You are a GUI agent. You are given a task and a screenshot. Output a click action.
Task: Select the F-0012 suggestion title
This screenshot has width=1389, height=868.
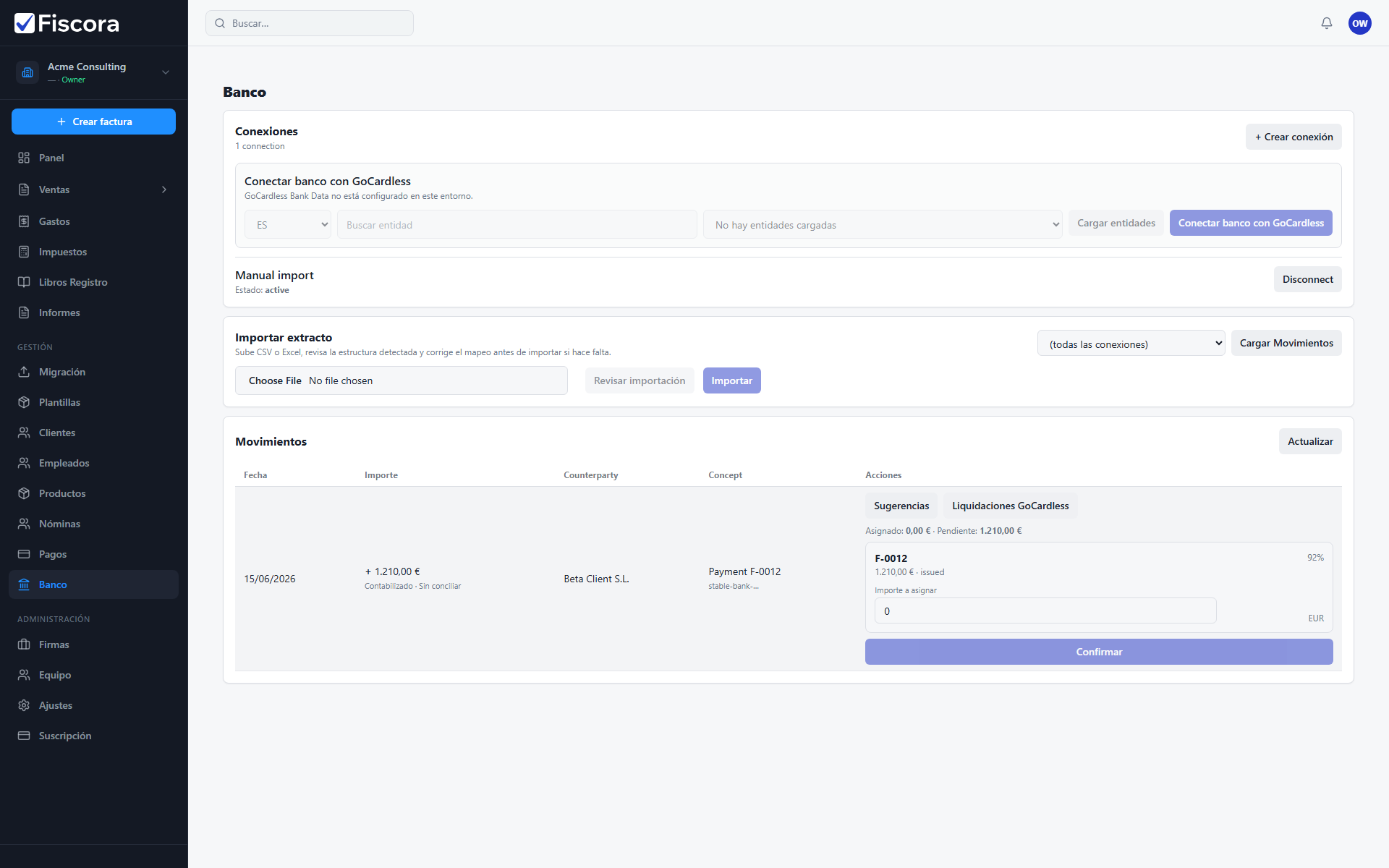(891, 558)
